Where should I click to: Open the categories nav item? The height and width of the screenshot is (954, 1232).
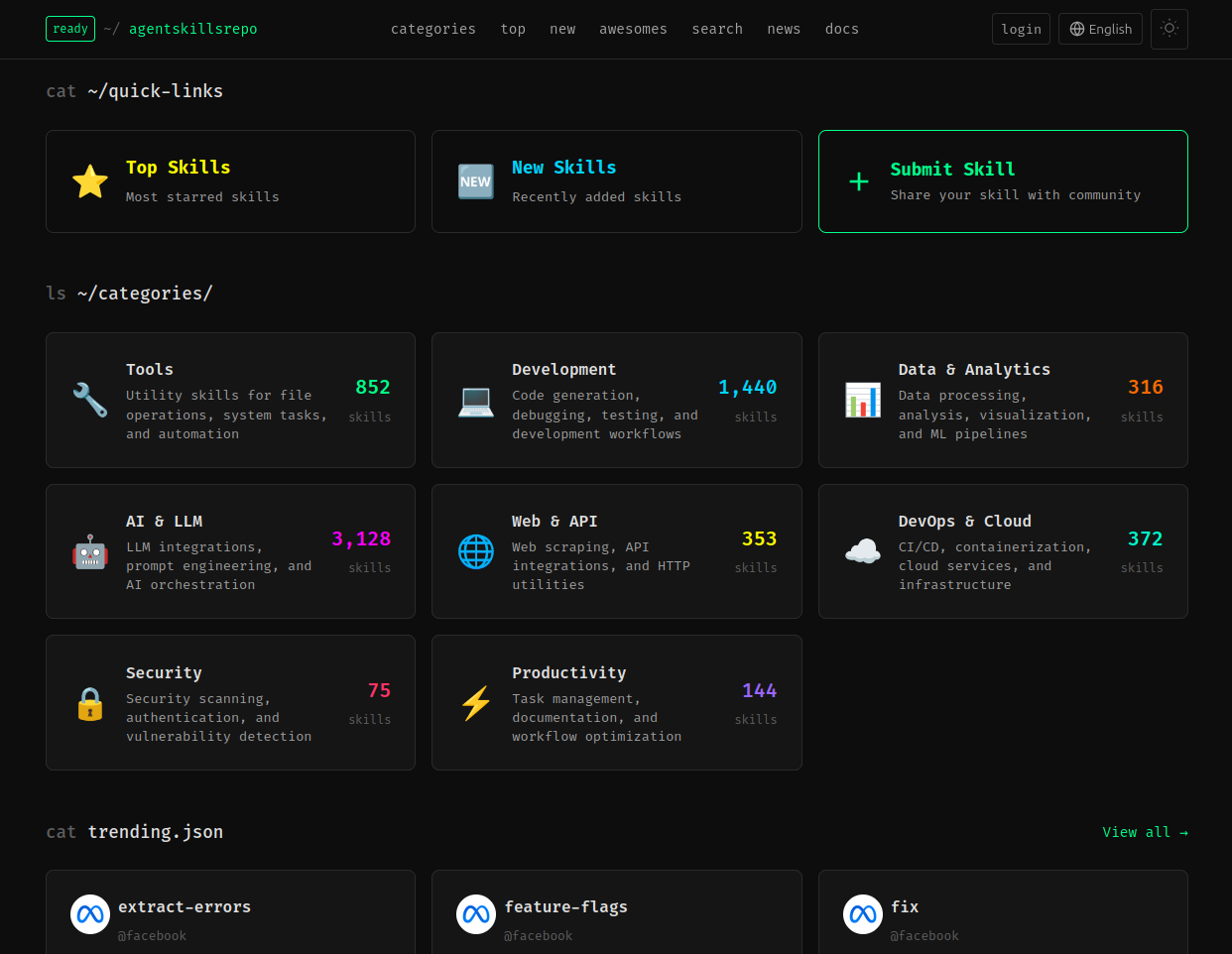click(433, 29)
